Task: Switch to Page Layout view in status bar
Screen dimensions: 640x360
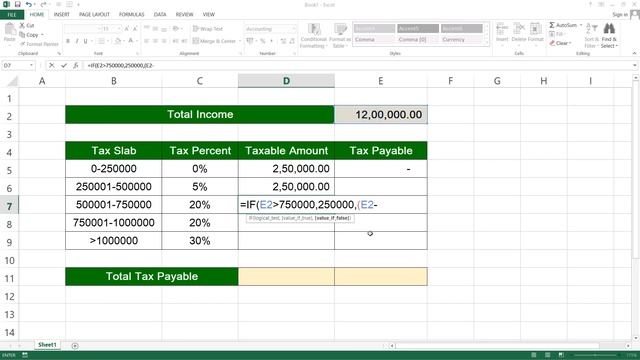Action: (x=548, y=355)
